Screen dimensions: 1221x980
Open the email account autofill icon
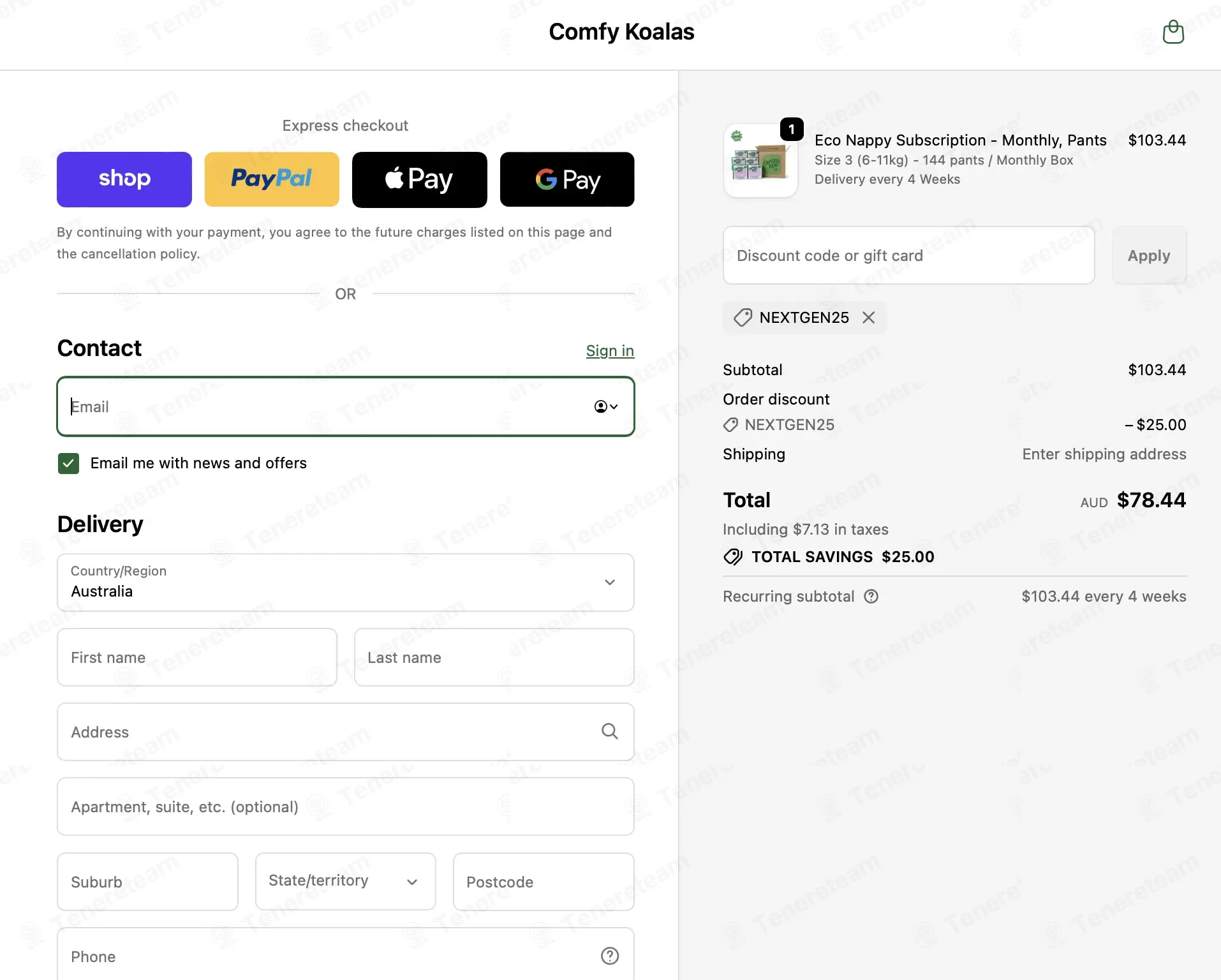pos(606,406)
